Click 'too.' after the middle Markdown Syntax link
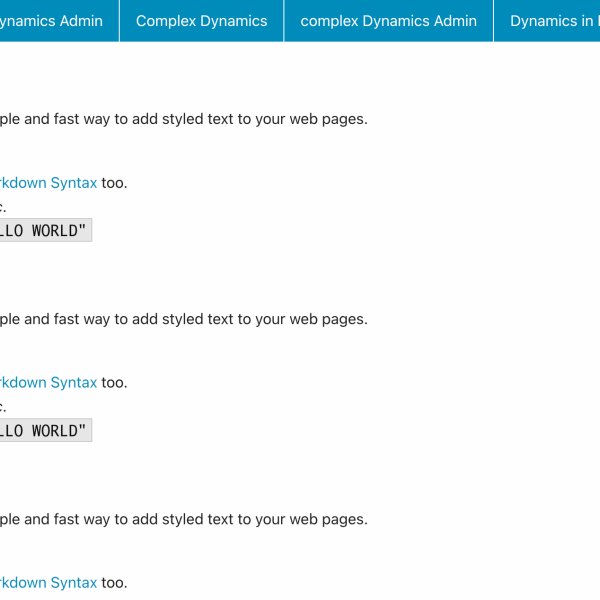 (x=114, y=382)
